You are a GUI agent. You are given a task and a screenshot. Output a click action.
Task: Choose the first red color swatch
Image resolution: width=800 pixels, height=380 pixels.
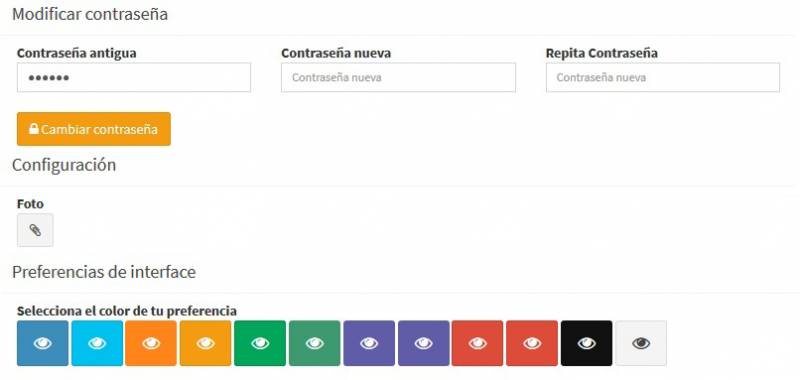coord(478,343)
